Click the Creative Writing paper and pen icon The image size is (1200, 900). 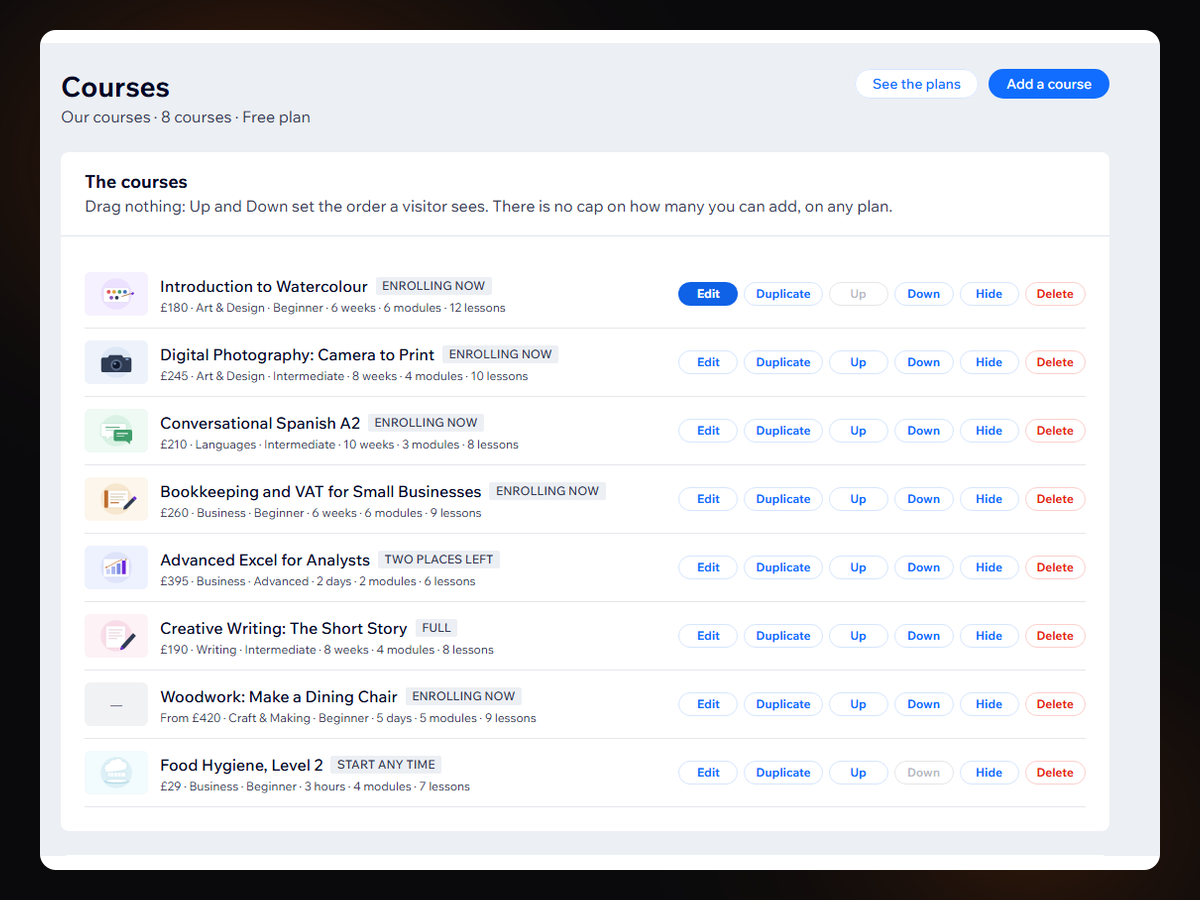tap(116, 636)
